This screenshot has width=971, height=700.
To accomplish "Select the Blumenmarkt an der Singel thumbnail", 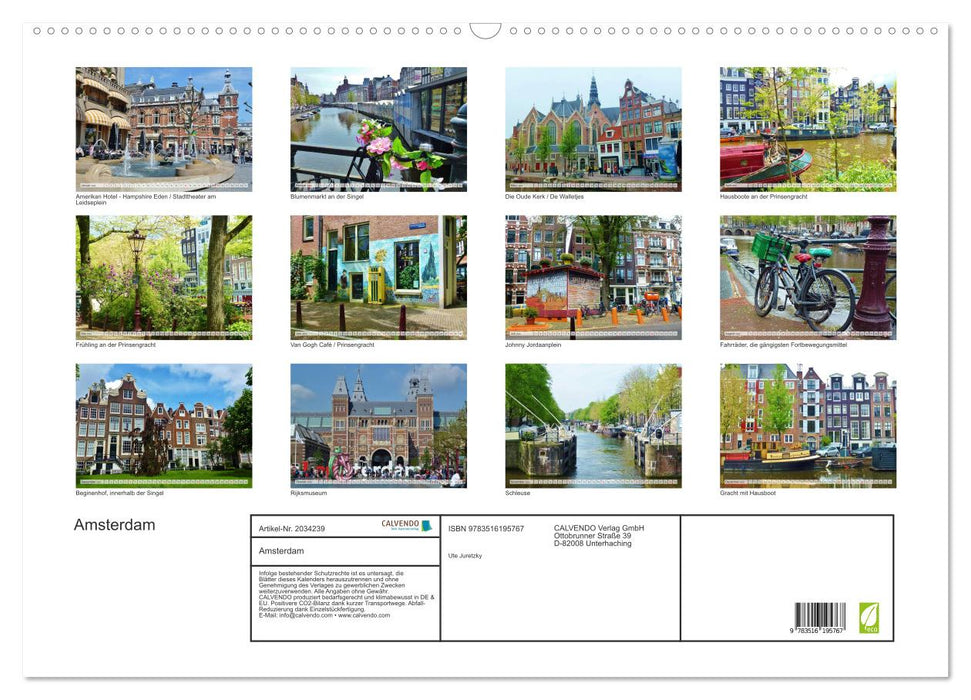I will click(378, 128).
